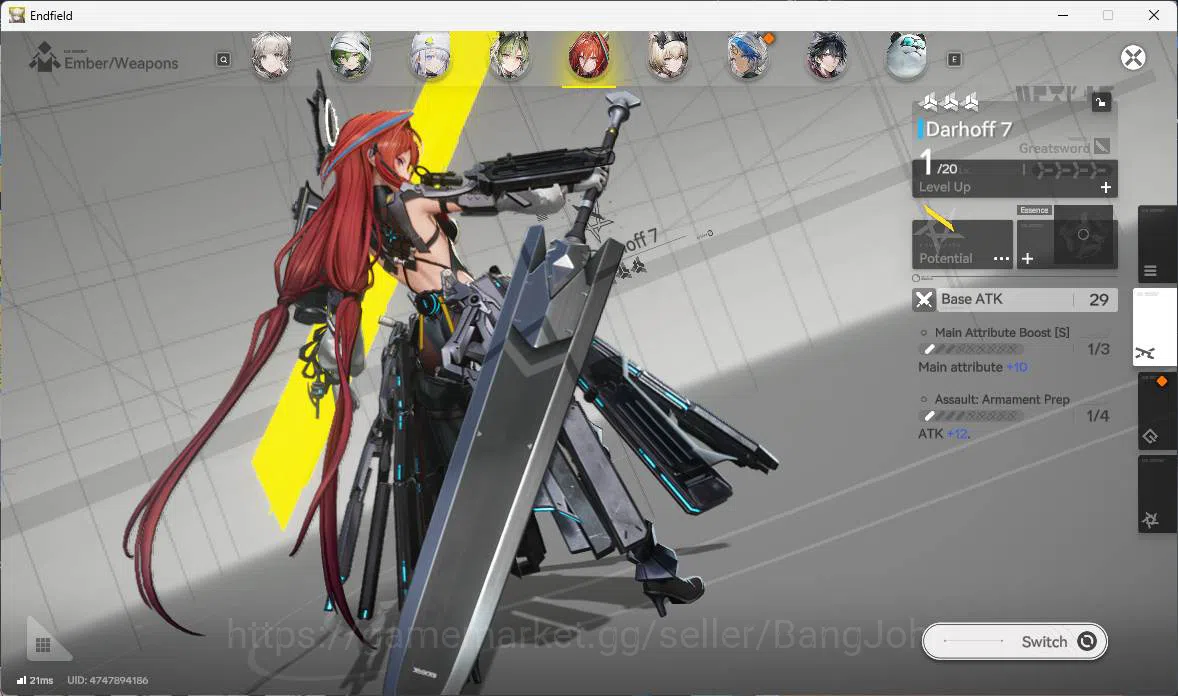The height and width of the screenshot is (696, 1178).
Task: Click the weapon breakthrough stage indicator
Action: click(x=1071, y=171)
